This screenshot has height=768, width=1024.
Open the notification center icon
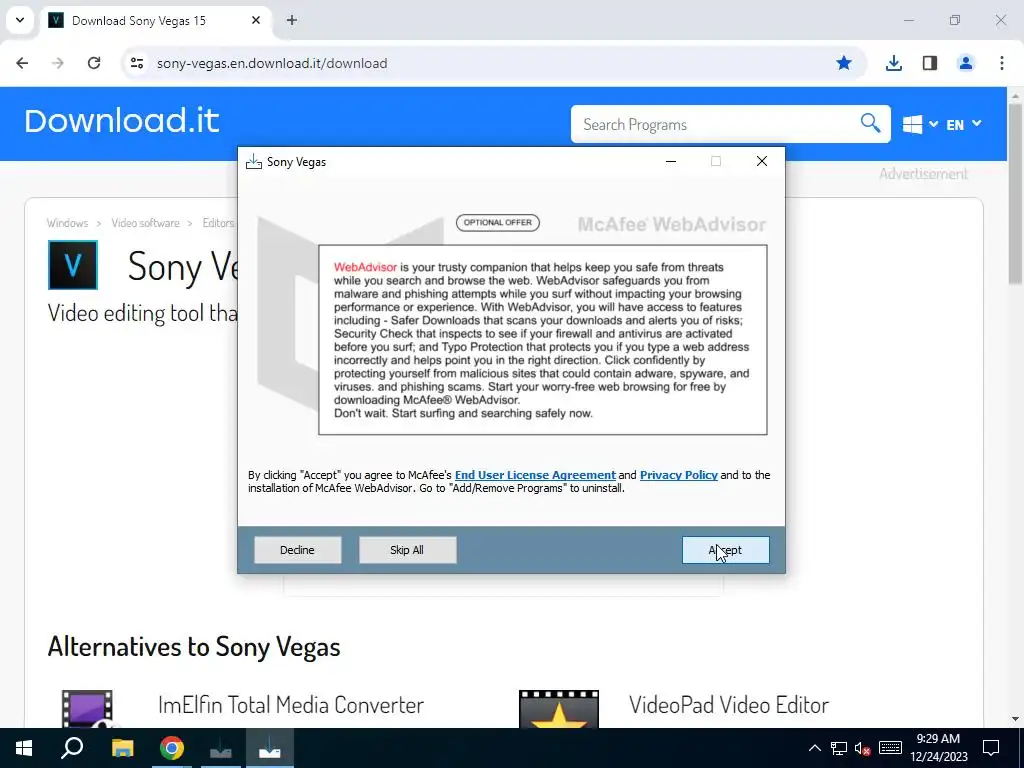[991, 748]
